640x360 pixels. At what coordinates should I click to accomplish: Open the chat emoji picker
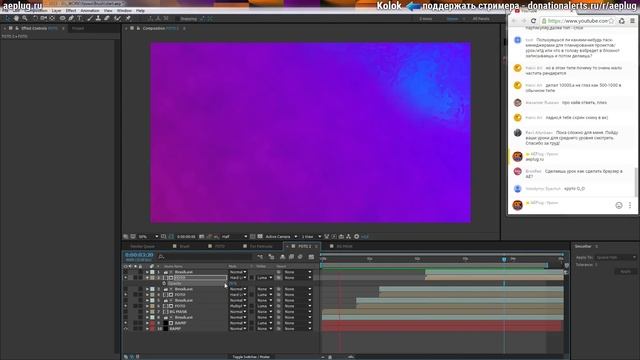[x=619, y=205]
